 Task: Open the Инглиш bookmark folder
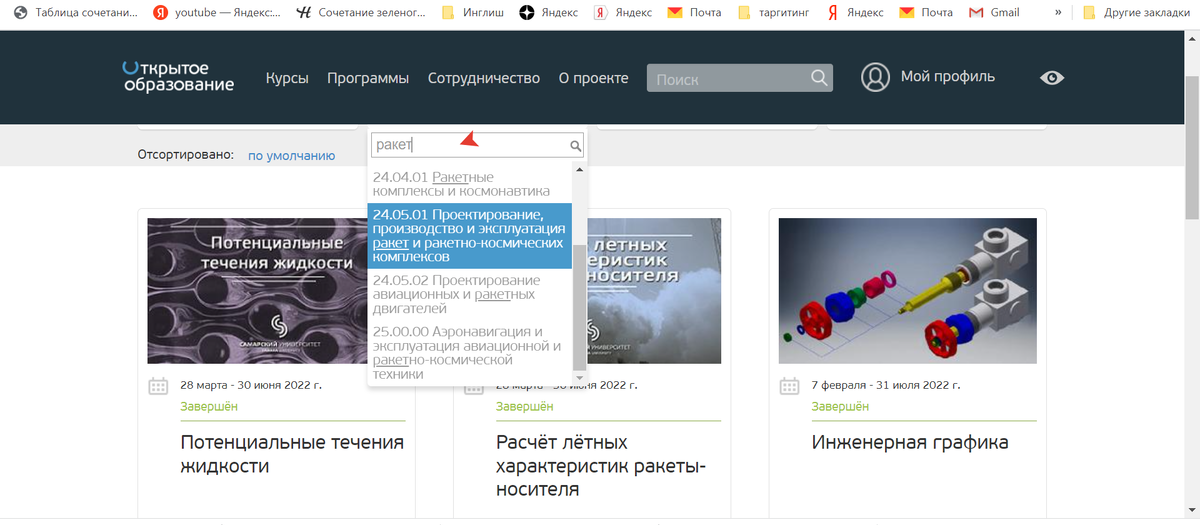coord(475,13)
